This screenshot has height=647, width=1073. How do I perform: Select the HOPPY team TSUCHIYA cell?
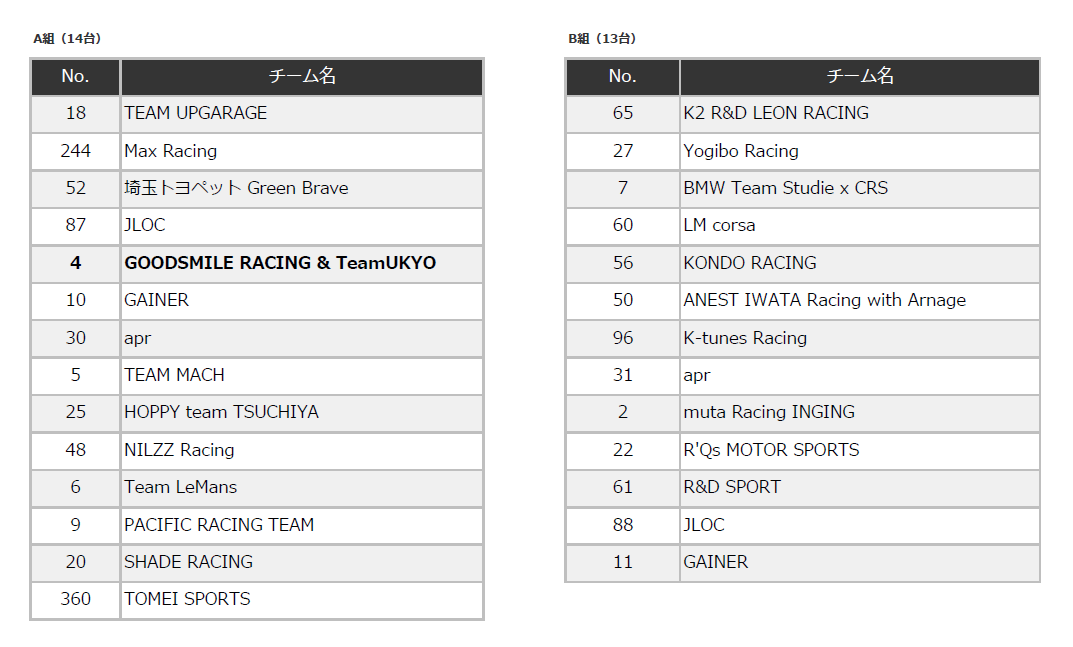pyautogui.click(x=221, y=412)
